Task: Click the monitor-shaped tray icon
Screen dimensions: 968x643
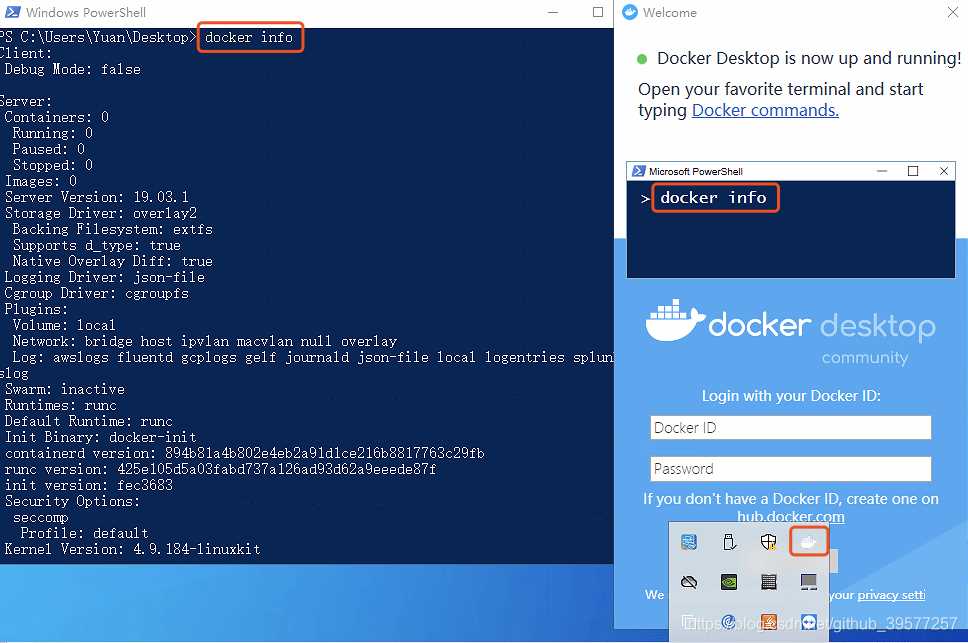Action: point(808,582)
